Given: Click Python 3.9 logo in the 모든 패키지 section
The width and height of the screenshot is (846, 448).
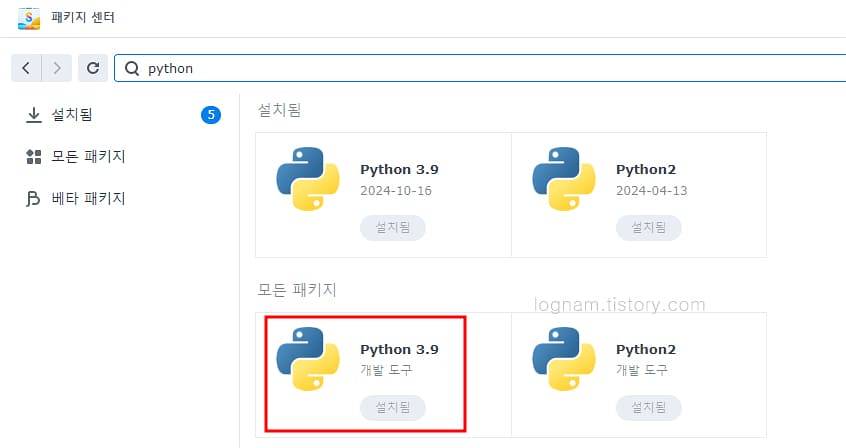Looking at the screenshot, I should (x=308, y=358).
